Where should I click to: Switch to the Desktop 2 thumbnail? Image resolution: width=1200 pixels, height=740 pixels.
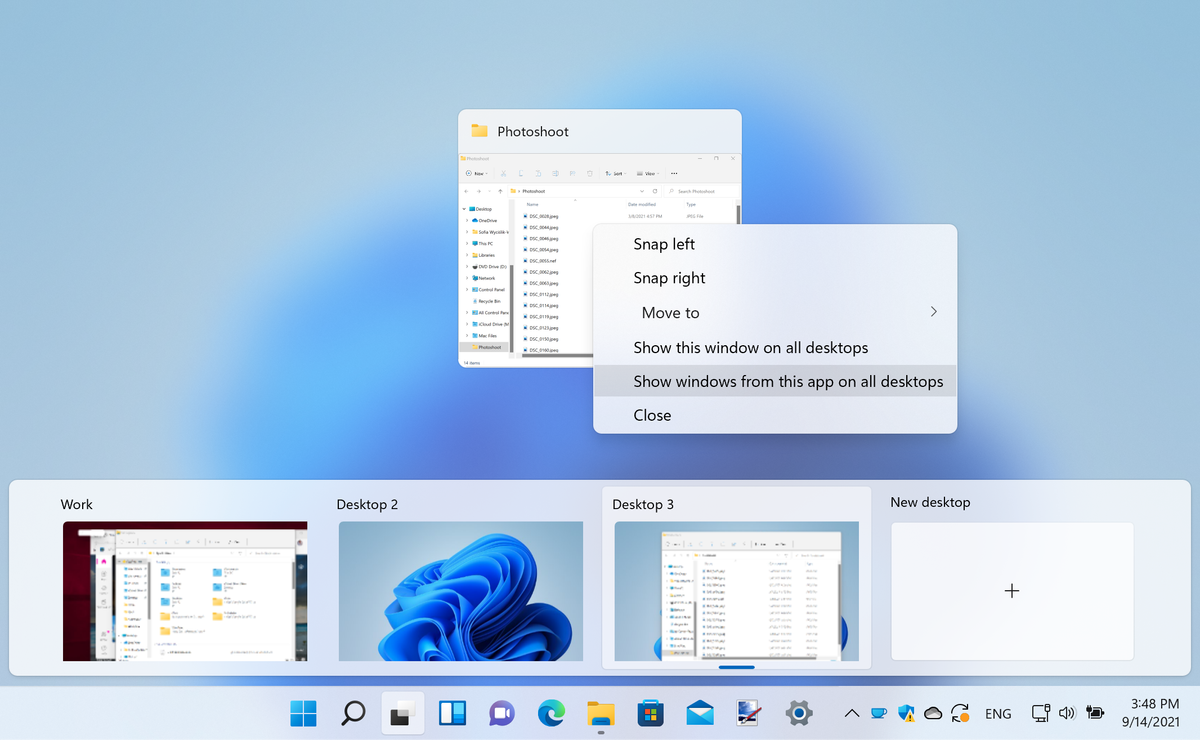[460, 590]
